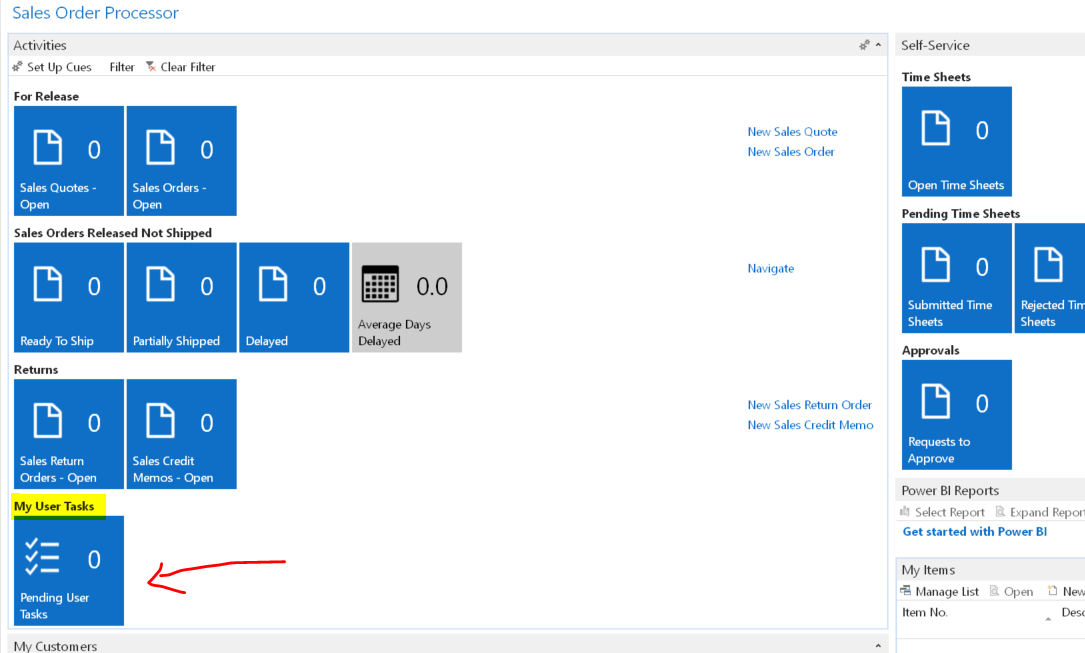Click the Clear Filter action

[x=181, y=67]
